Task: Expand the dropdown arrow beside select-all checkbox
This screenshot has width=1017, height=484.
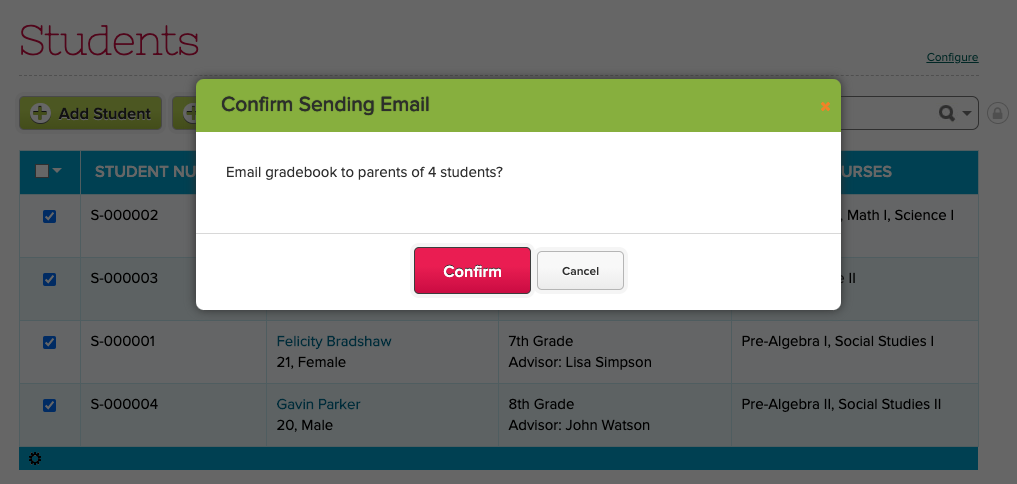Action: (x=57, y=171)
